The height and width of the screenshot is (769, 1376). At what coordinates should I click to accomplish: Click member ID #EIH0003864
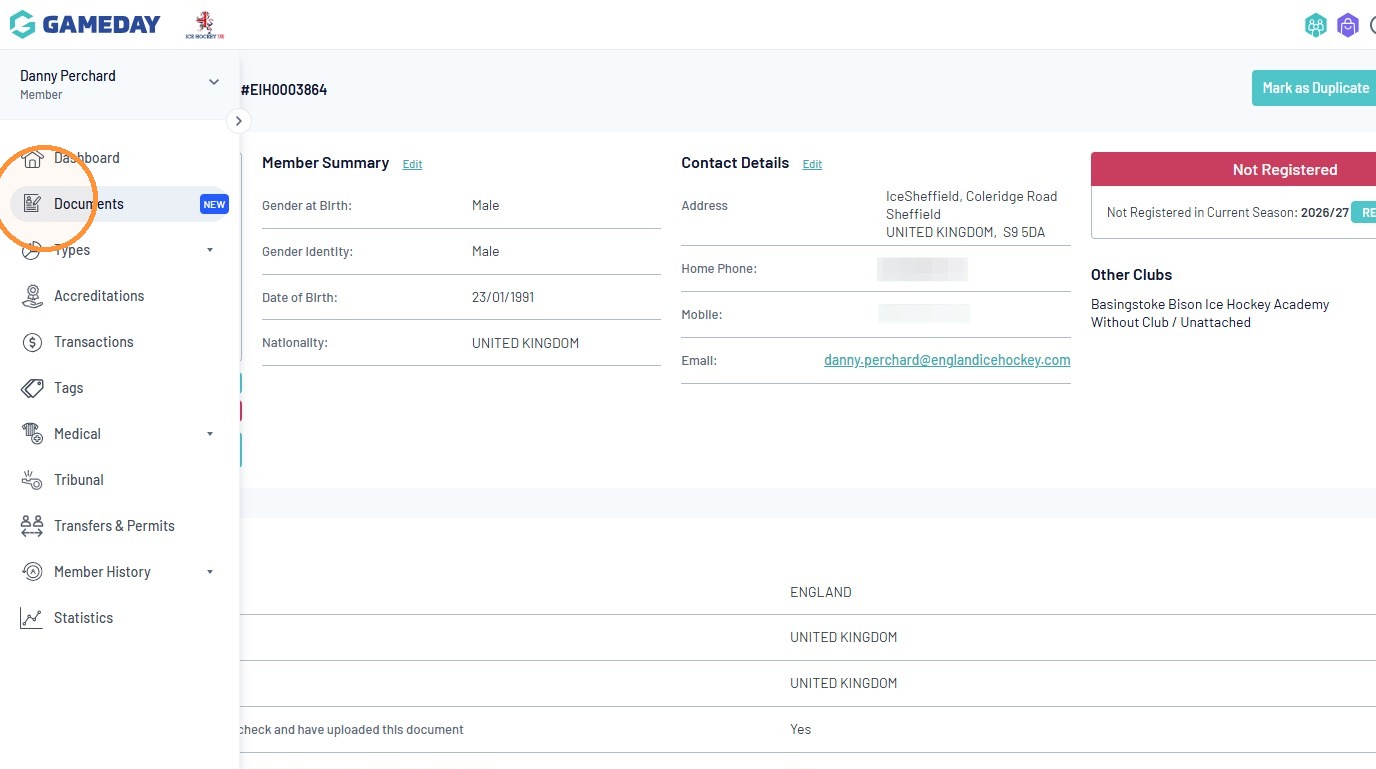[x=284, y=90]
